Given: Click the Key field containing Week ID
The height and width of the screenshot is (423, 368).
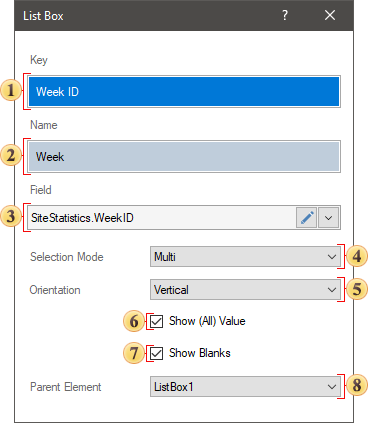Looking at the screenshot, I should pos(184,91).
